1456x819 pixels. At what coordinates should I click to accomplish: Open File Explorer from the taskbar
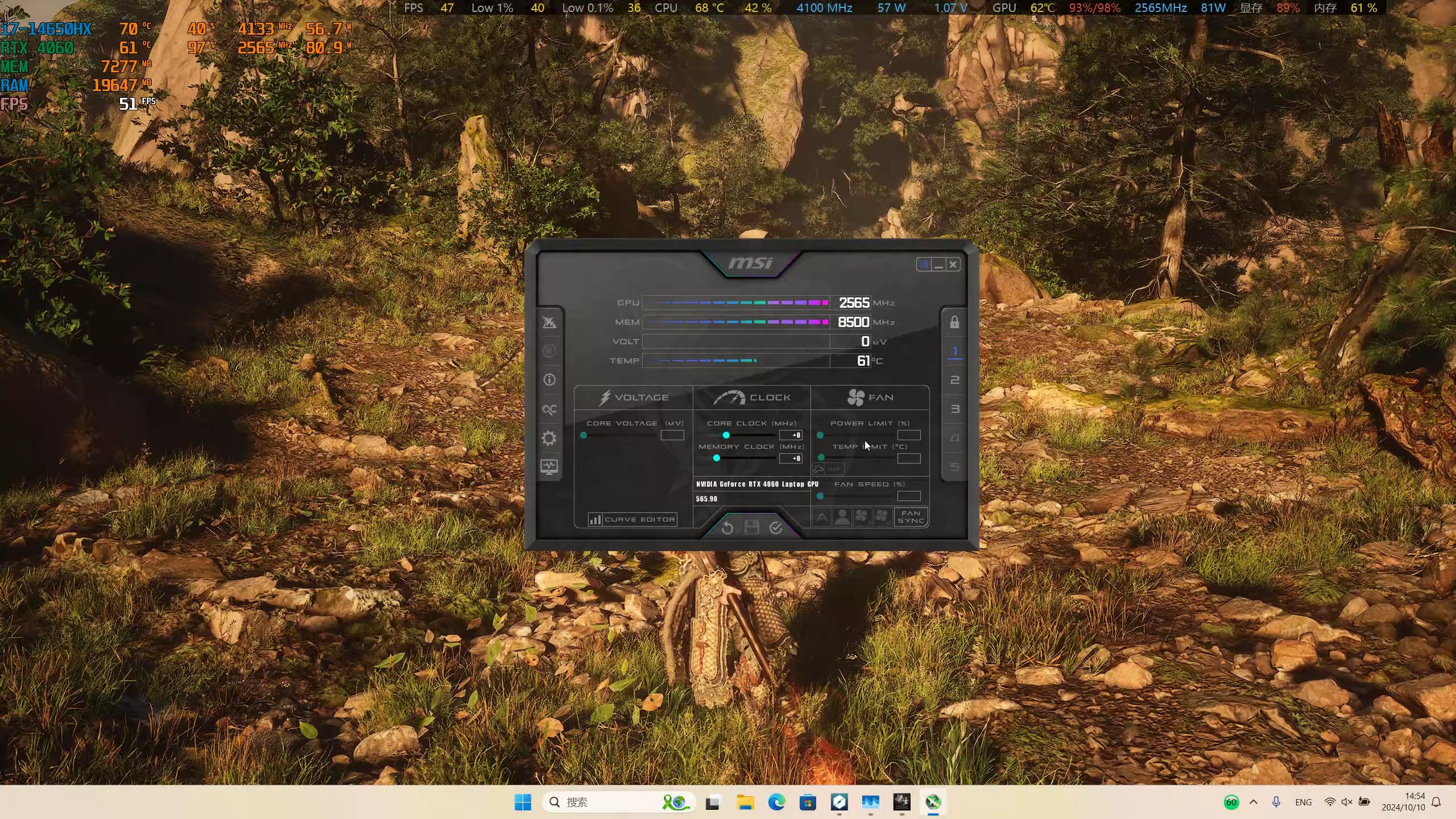tap(745, 803)
